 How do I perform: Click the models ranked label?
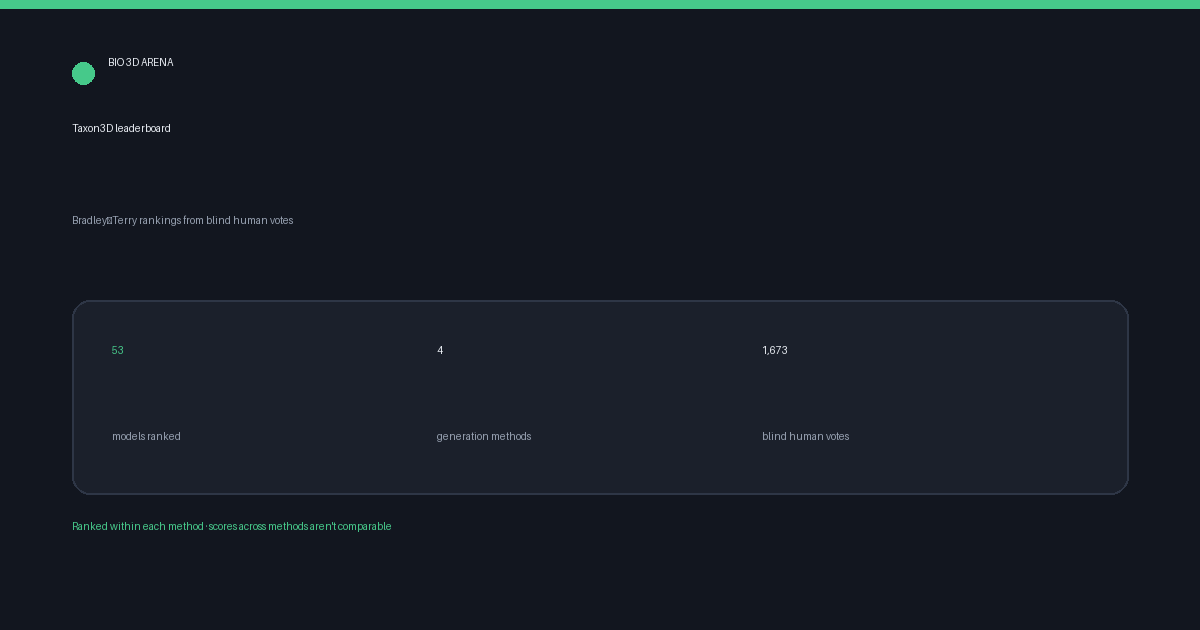(146, 437)
